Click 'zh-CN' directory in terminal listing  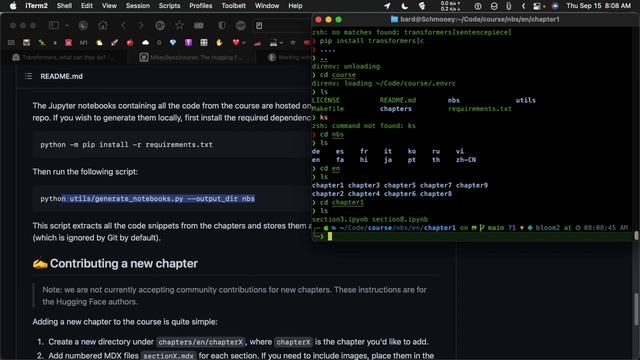[x=466, y=160]
